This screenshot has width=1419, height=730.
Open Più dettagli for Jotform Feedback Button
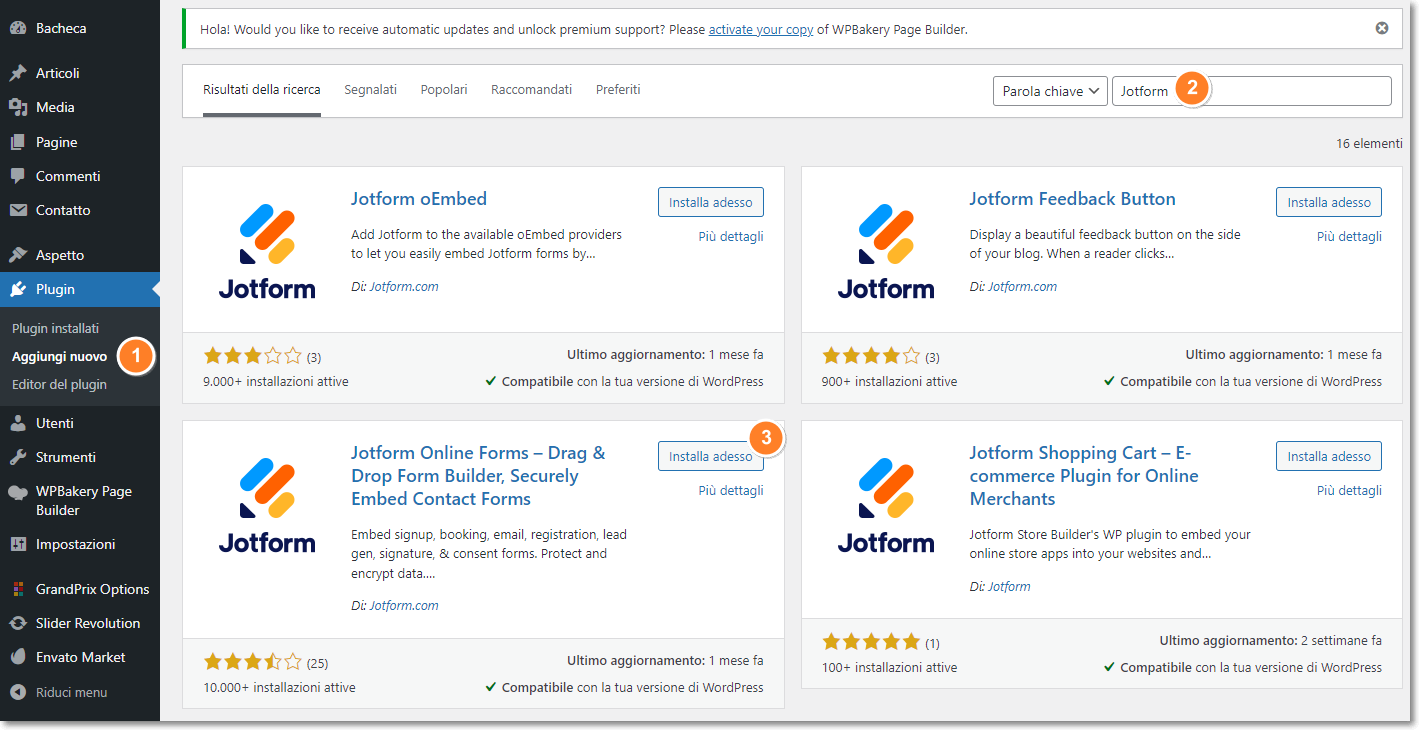(1349, 237)
